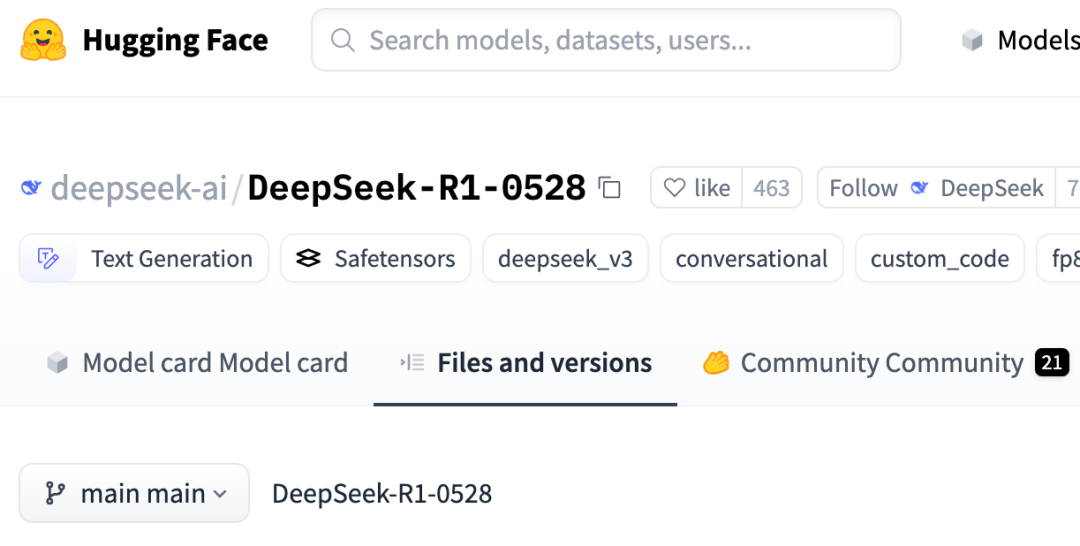The width and height of the screenshot is (1080, 546).
Task: Open the Community tab
Action: (885, 363)
